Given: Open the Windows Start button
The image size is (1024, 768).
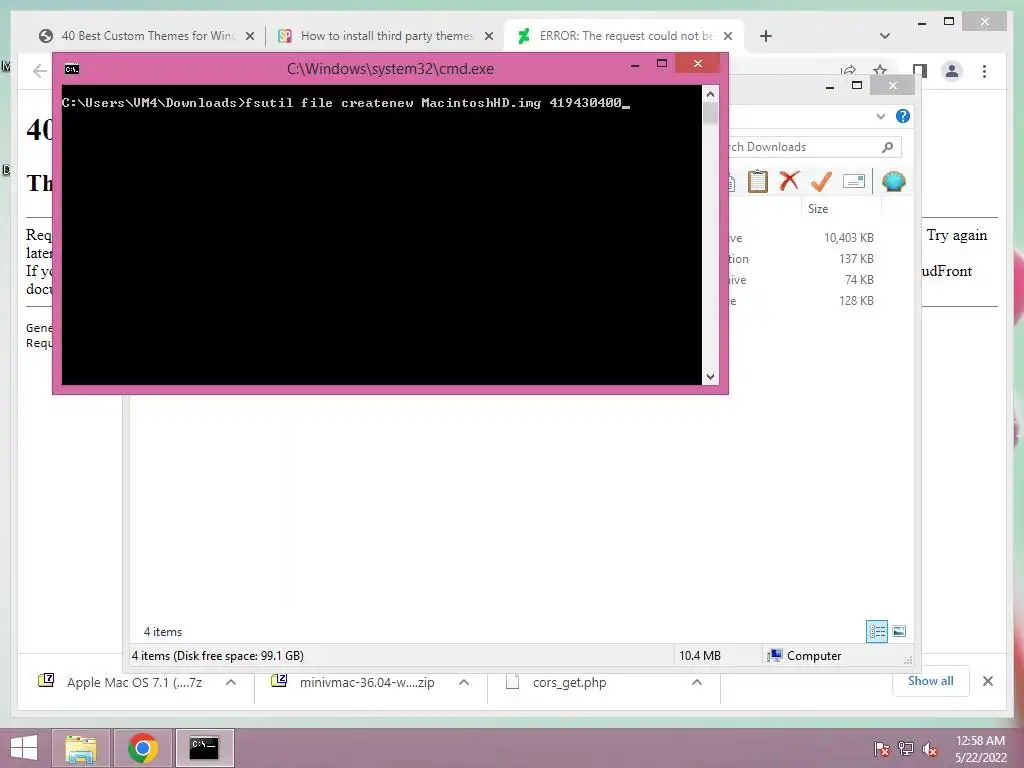Looking at the screenshot, I should click(24, 748).
